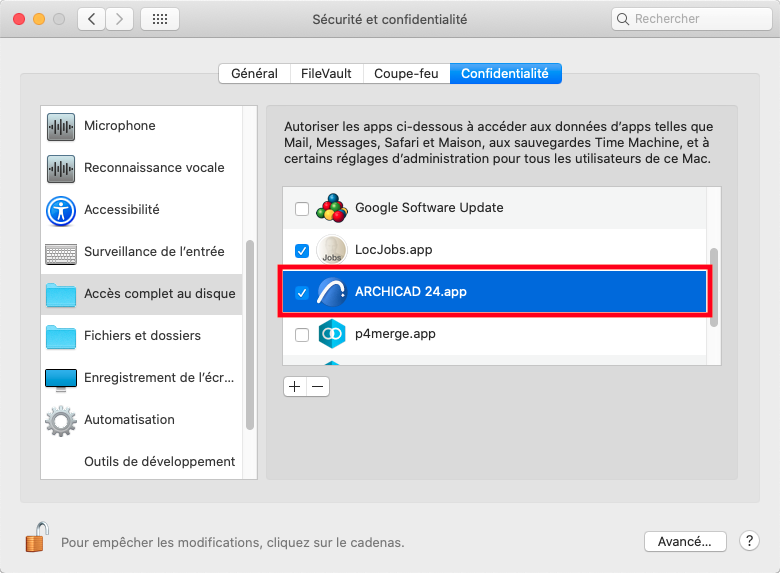Switch to the Coupe-feu tab

tap(406, 74)
